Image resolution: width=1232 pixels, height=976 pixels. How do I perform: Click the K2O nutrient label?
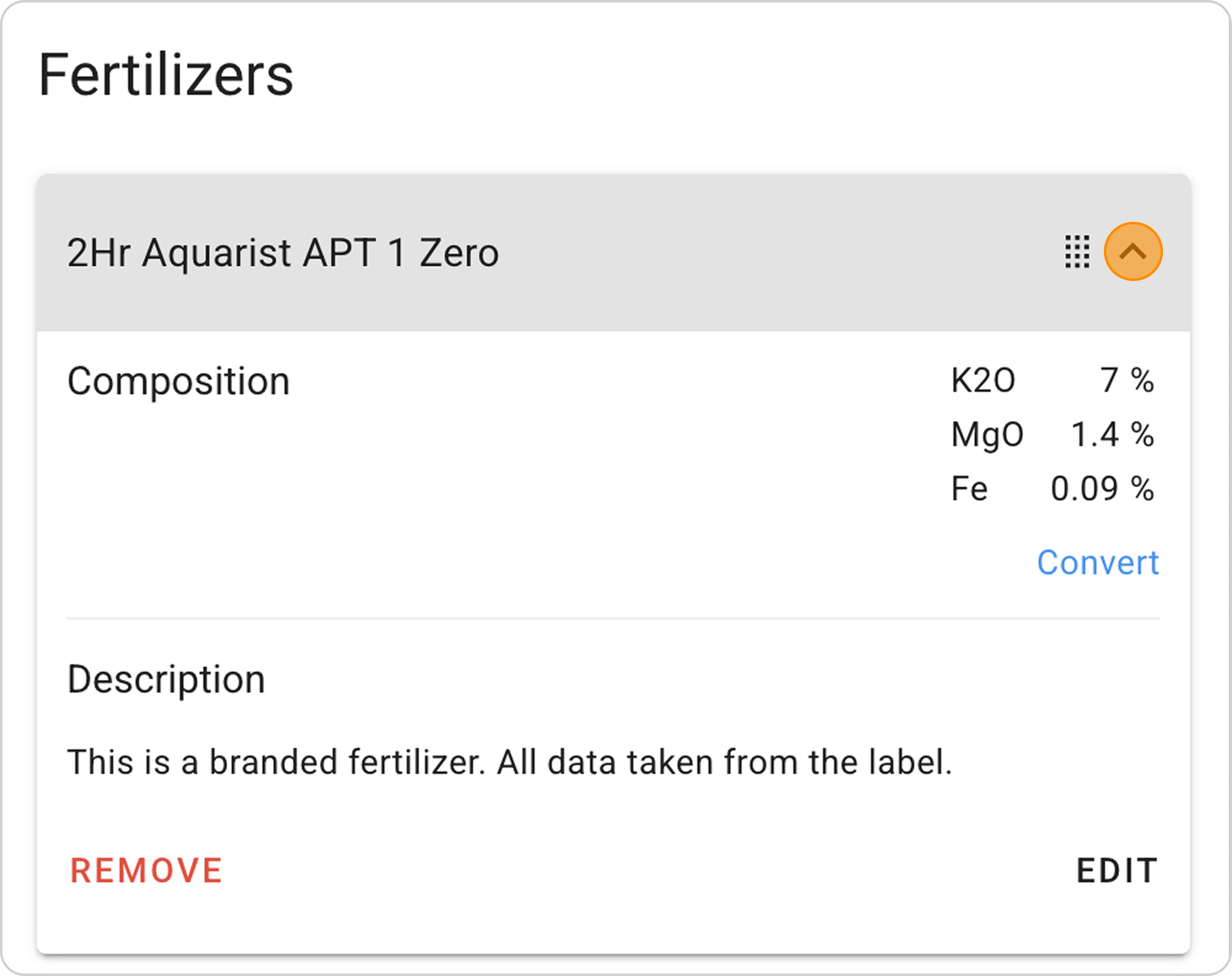(x=983, y=380)
